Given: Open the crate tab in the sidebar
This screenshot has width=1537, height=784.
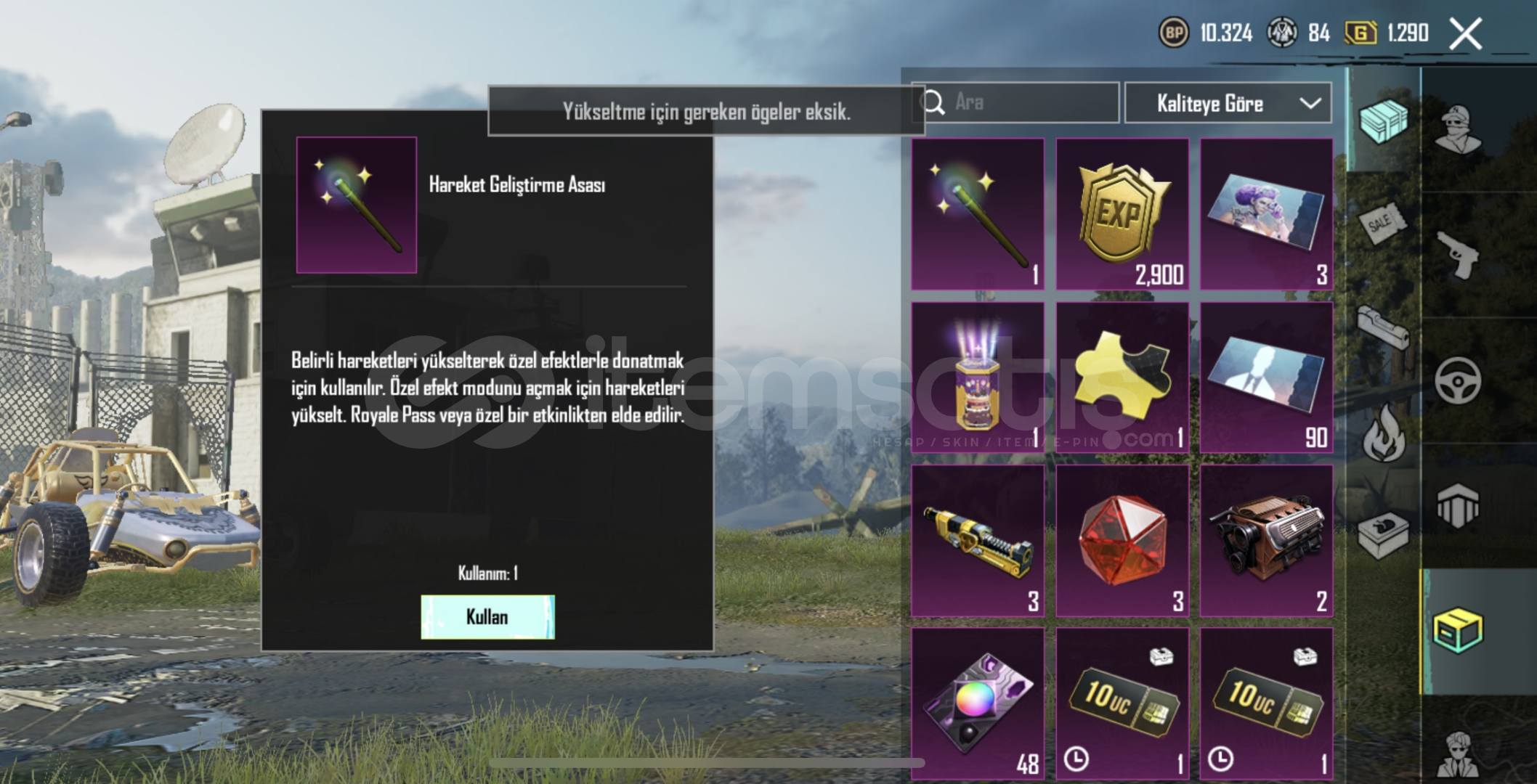Looking at the screenshot, I should pyautogui.click(x=1383, y=121).
